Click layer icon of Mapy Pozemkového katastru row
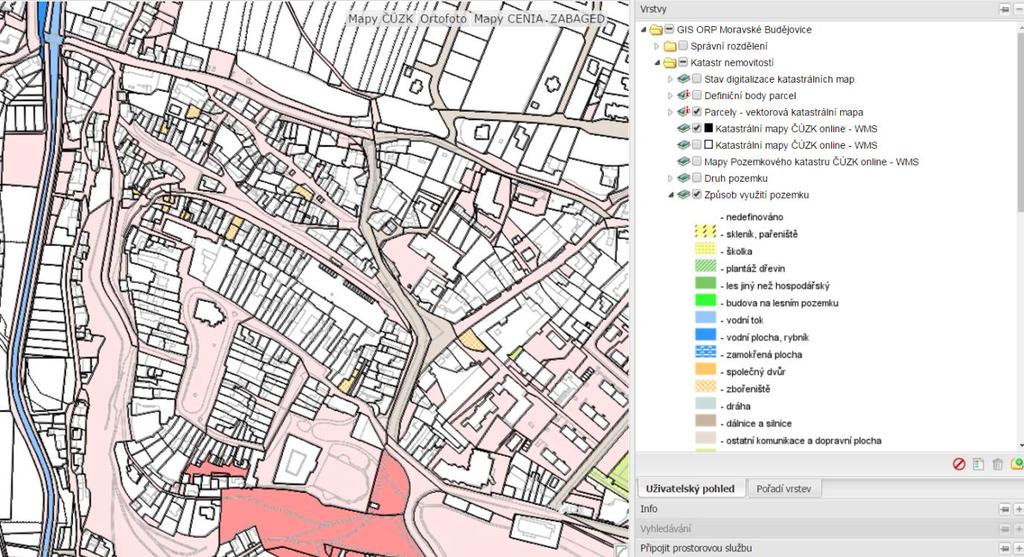Image resolution: width=1024 pixels, height=557 pixels. (684, 161)
